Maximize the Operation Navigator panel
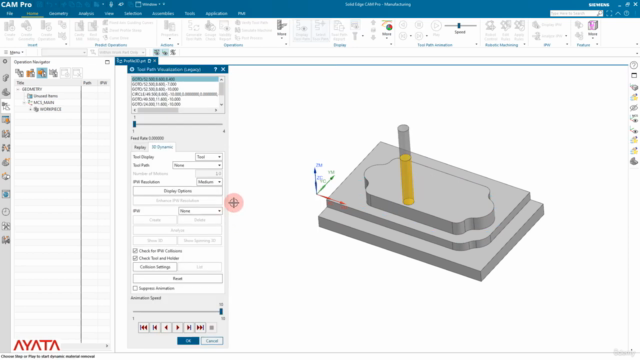 [x=107, y=62]
